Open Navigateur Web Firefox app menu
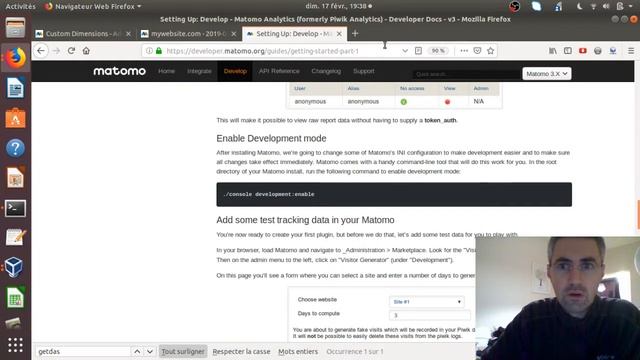The height and width of the screenshot is (360, 640). [93, 6]
